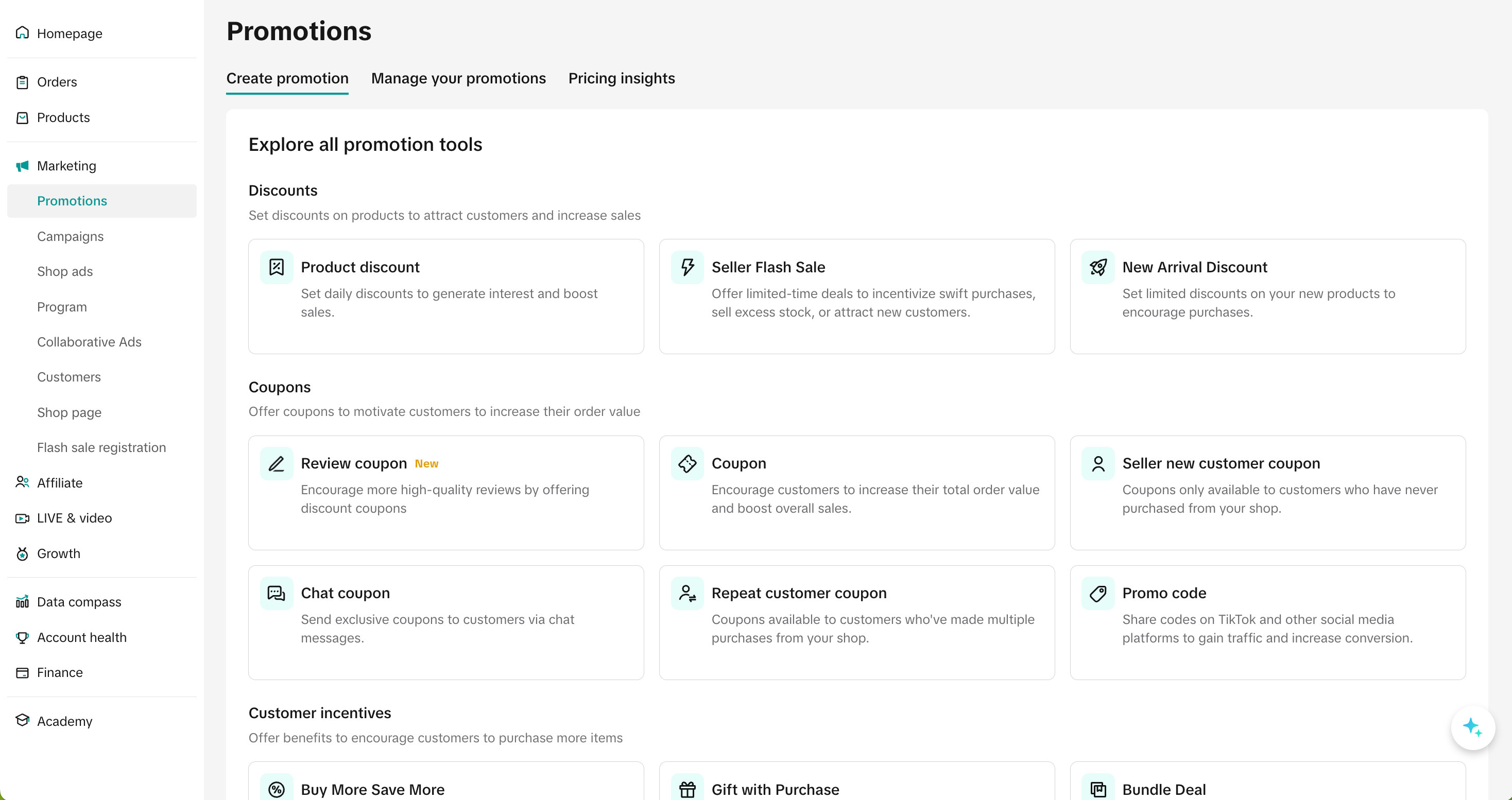
Task: Collapse the Marketing sidebar section
Action: 66,166
